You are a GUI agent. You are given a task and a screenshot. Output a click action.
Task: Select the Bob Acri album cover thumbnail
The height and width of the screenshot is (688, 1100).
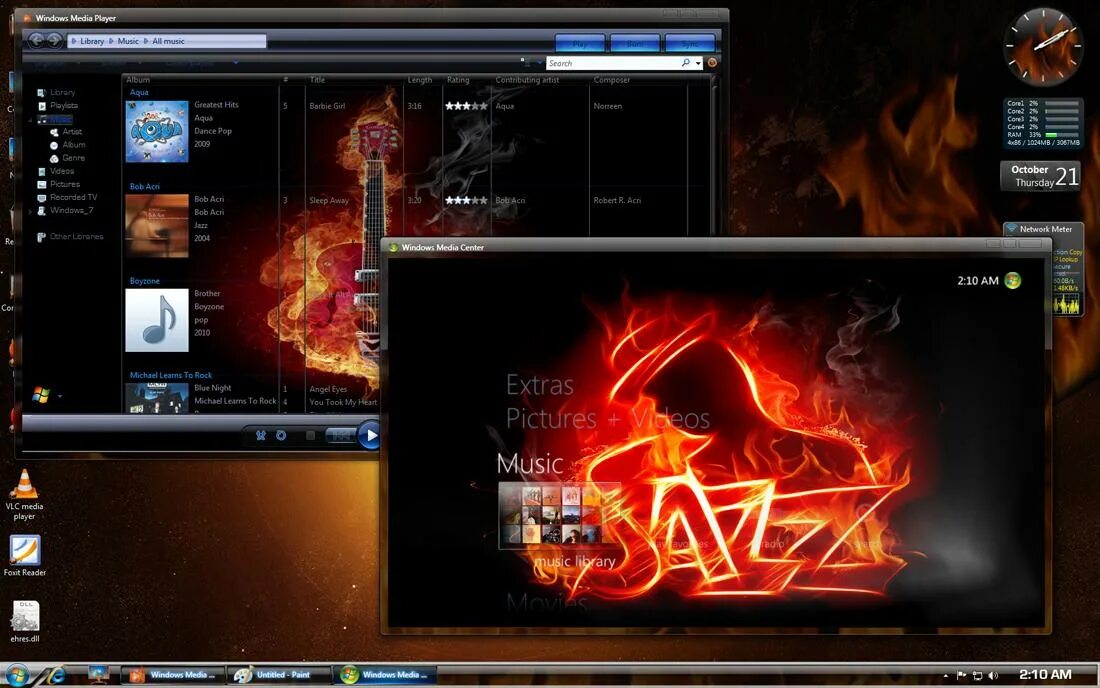click(x=156, y=225)
